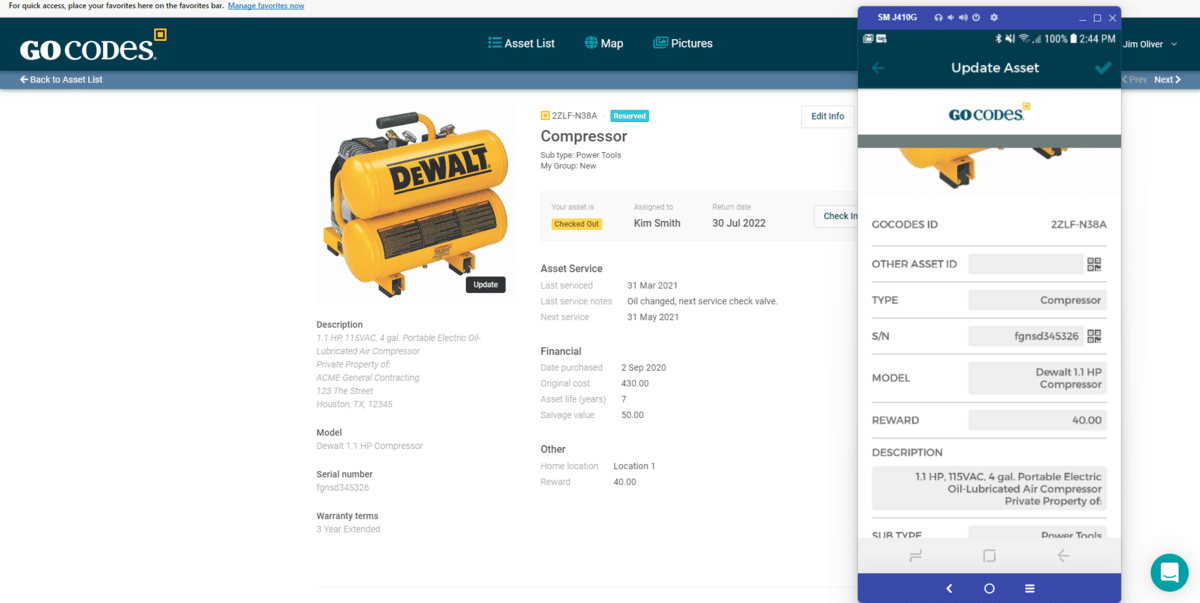Tap the Android recent apps button
1200x603 pixels.
tap(1029, 588)
